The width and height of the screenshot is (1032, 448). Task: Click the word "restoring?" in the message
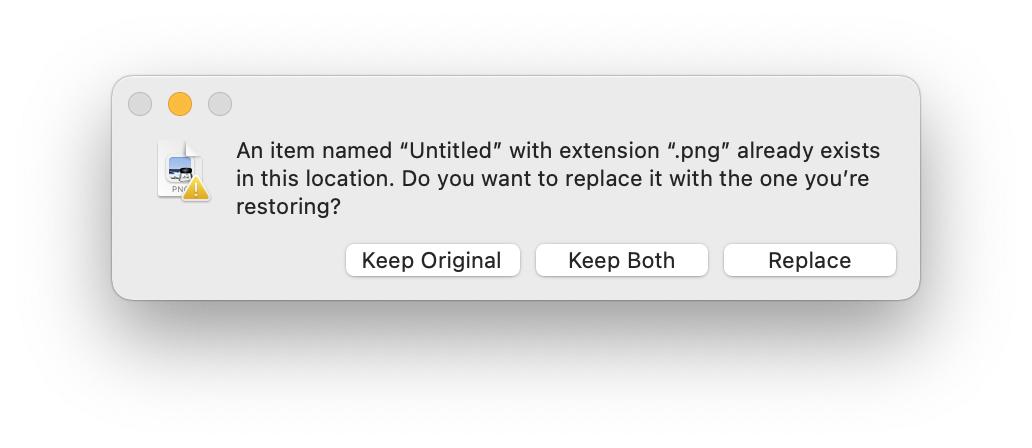pos(288,207)
